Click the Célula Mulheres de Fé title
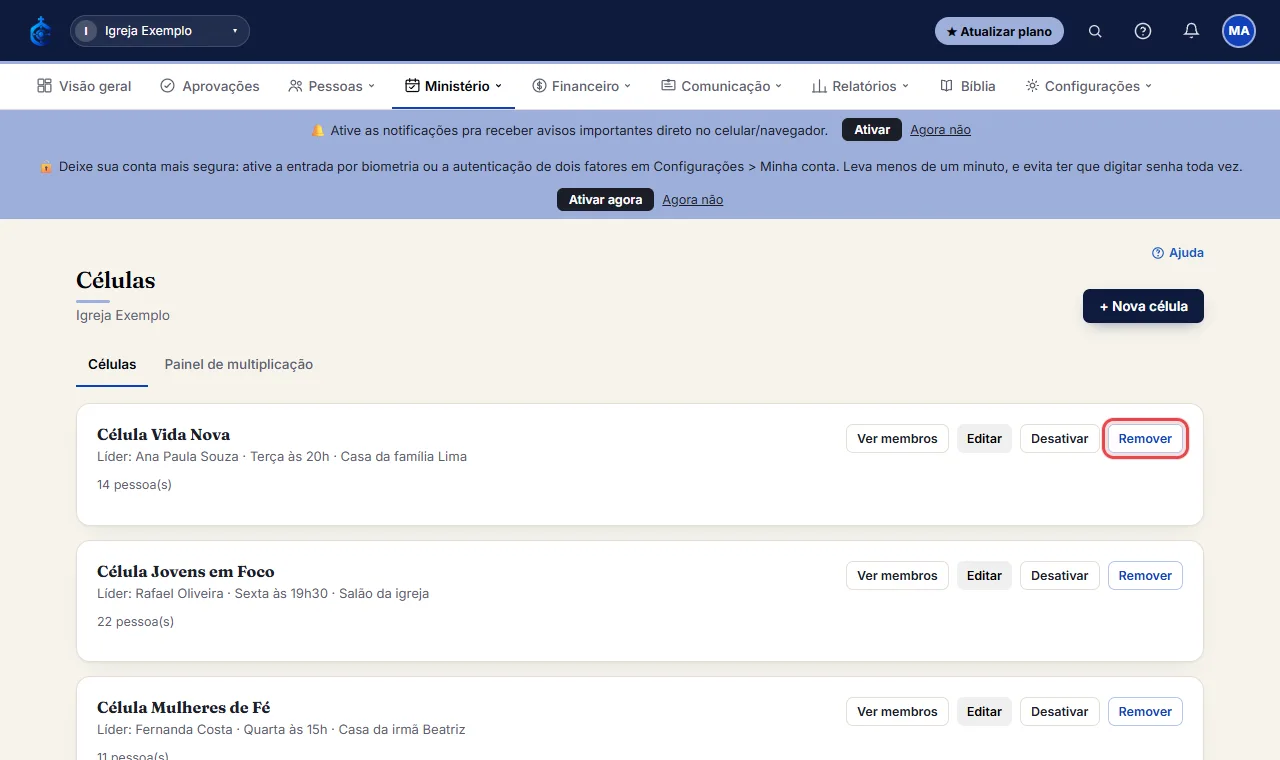1280x760 pixels. (x=183, y=708)
